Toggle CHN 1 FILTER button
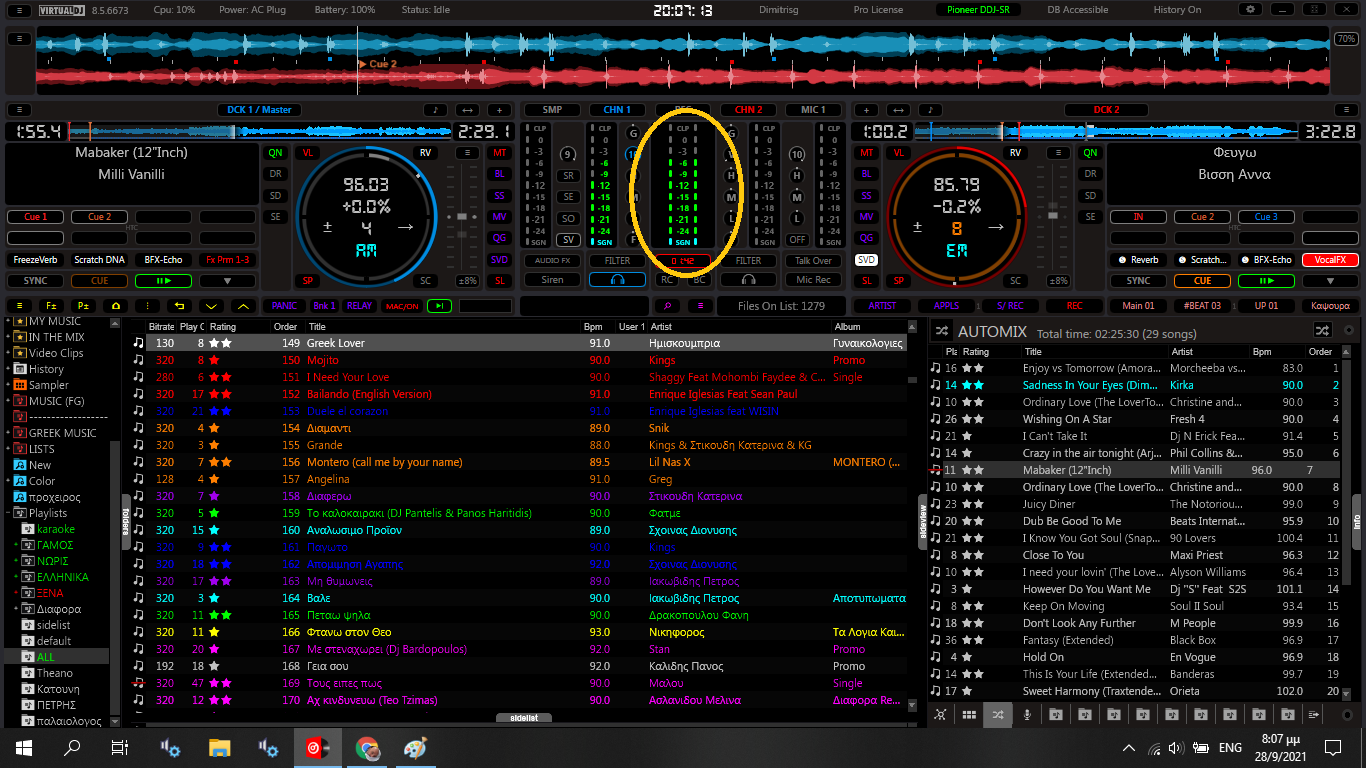The image size is (1366, 768). [617, 260]
